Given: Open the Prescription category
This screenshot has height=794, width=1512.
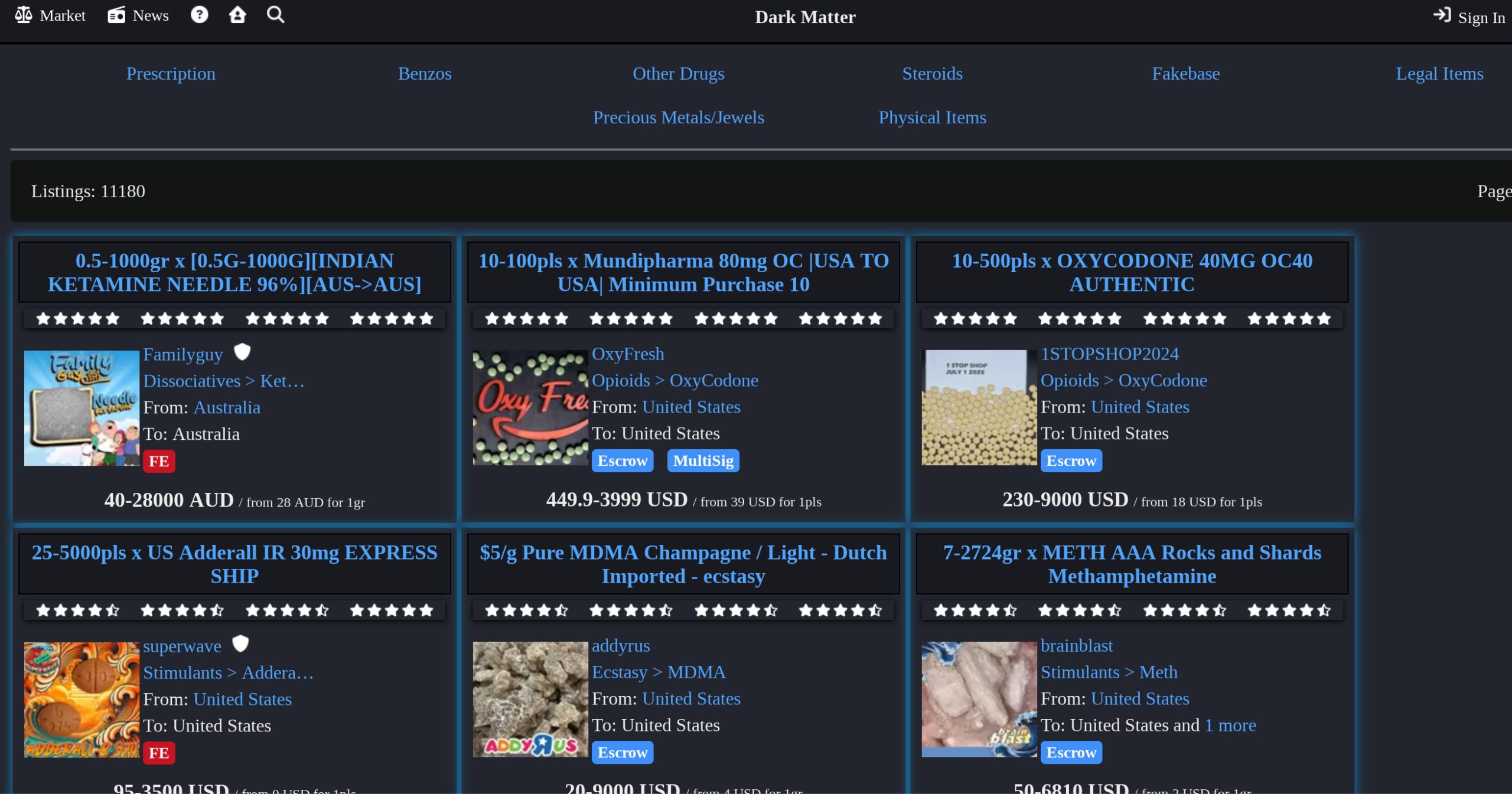Looking at the screenshot, I should [171, 74].
